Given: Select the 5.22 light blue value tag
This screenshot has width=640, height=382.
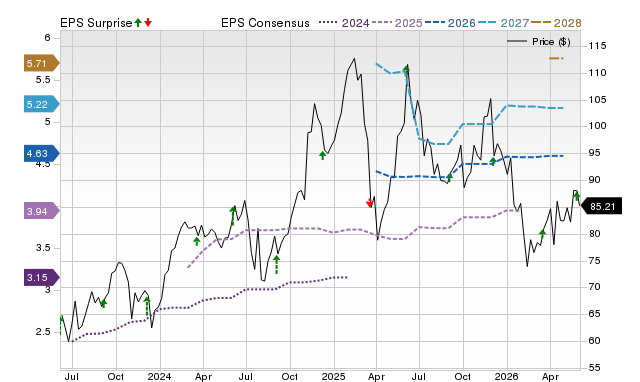Looking at the screenshot, I should click(41, 104).
